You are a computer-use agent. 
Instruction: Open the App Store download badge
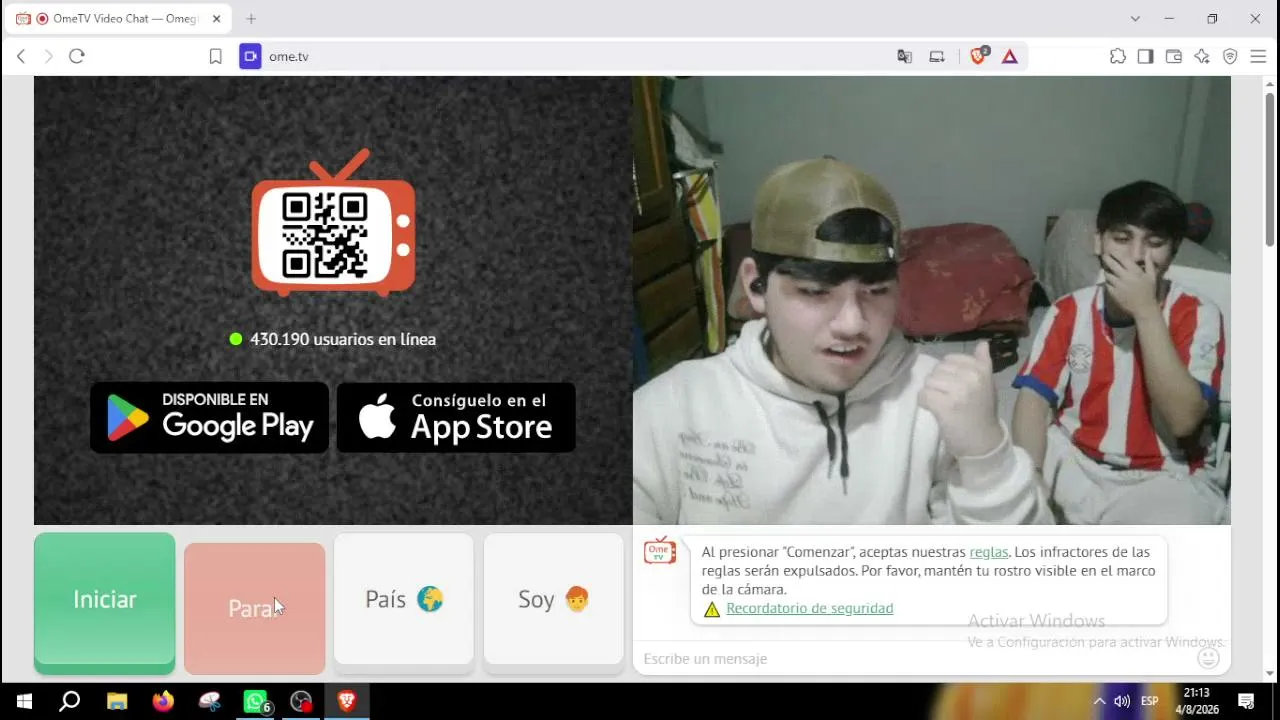(456, 417)
